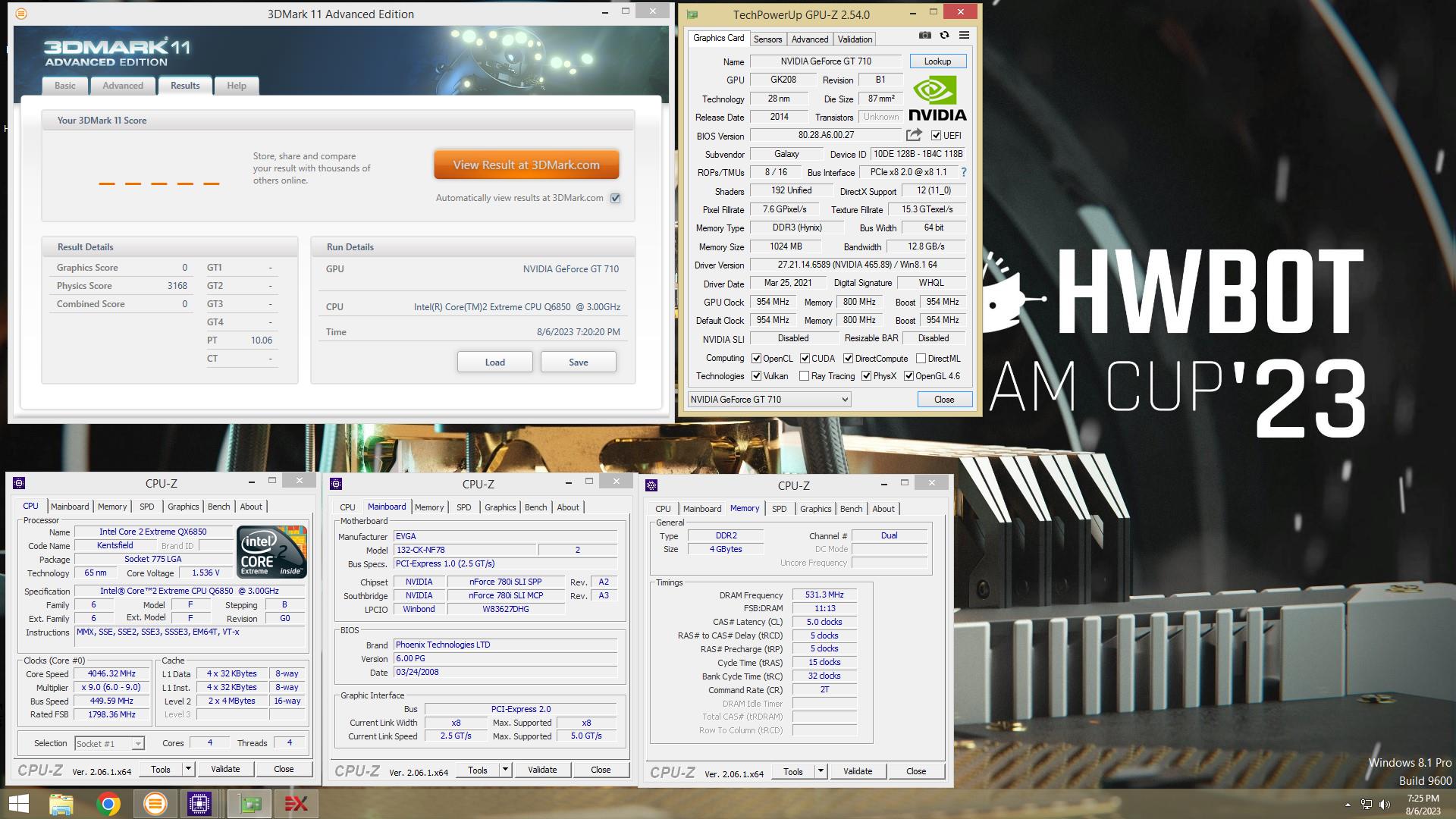Click the NVIDIA logo in GPU-Z

click(937, 98)
